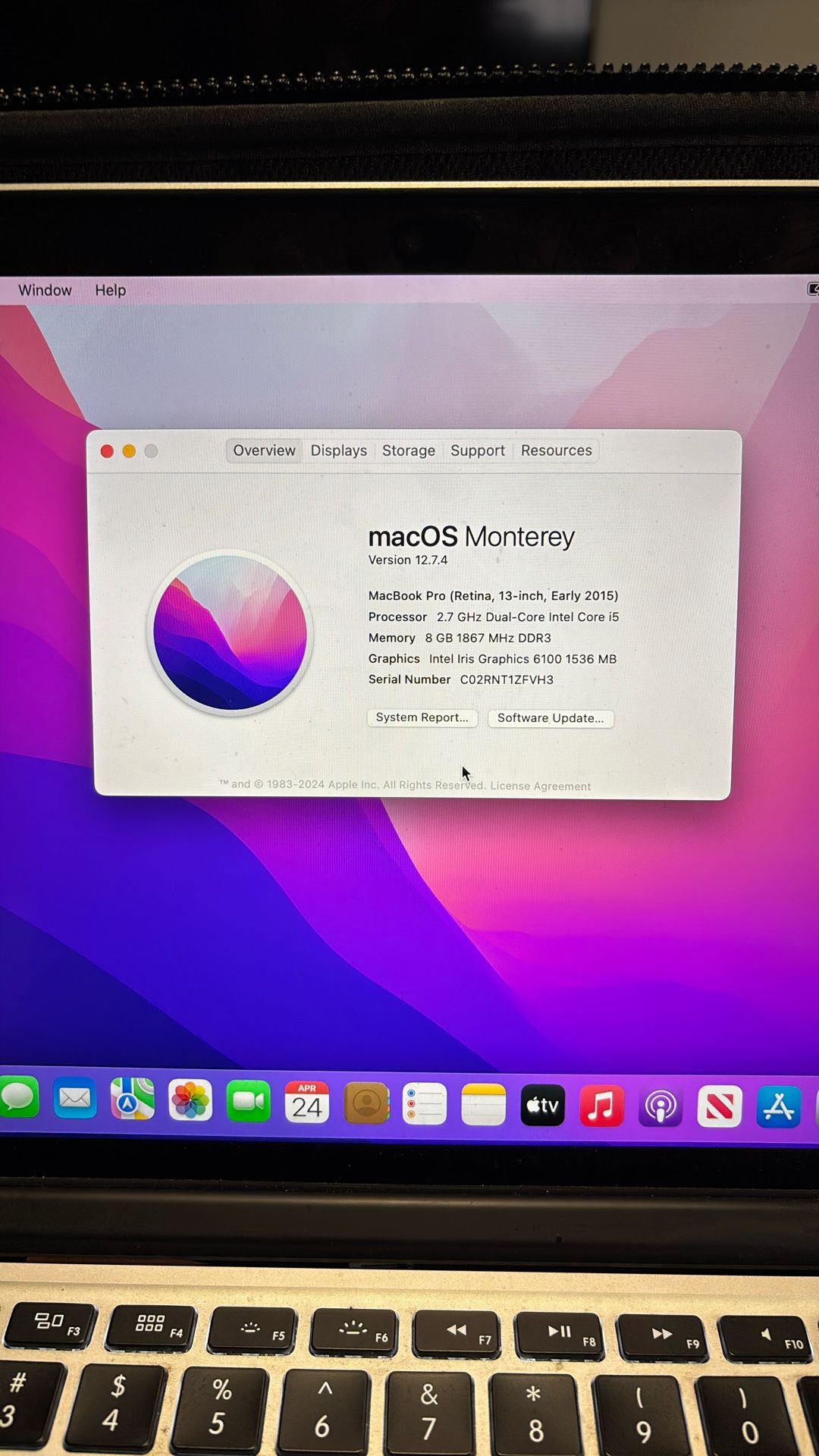The height and width of the screenshot is (1456, 819).
Task: Open the Window menu in menu bar
Action: (x=45, y=290)
